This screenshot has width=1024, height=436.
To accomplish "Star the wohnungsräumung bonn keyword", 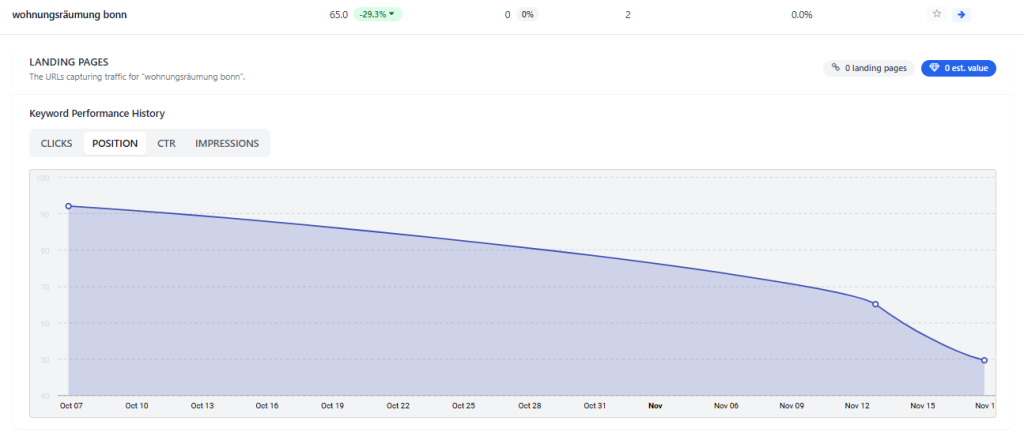I will point(937,14).
